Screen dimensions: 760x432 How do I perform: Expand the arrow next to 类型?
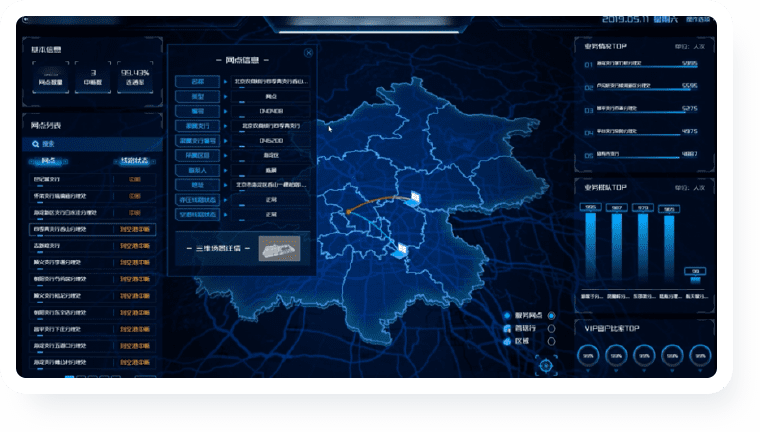coord(225,96)
